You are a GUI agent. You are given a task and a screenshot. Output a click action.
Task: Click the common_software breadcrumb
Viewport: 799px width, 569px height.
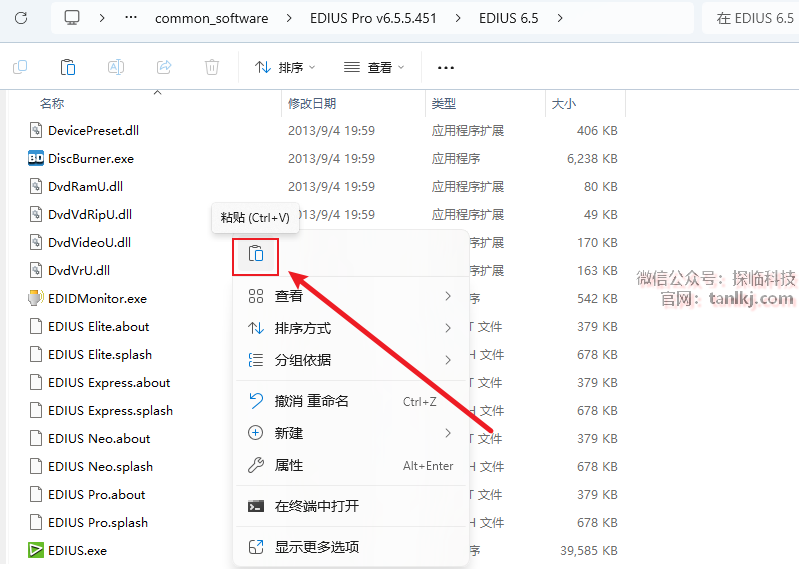(x=211, y=18)
